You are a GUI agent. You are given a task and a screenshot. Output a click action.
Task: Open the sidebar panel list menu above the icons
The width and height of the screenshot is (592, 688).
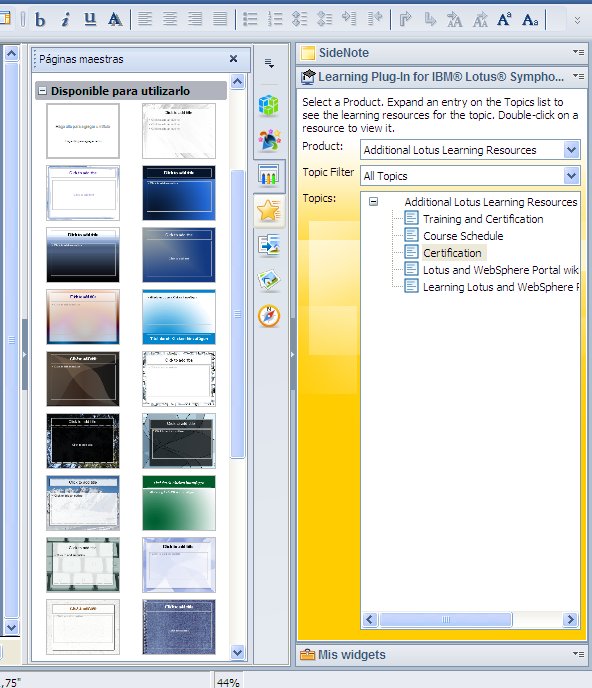[269, 64]
